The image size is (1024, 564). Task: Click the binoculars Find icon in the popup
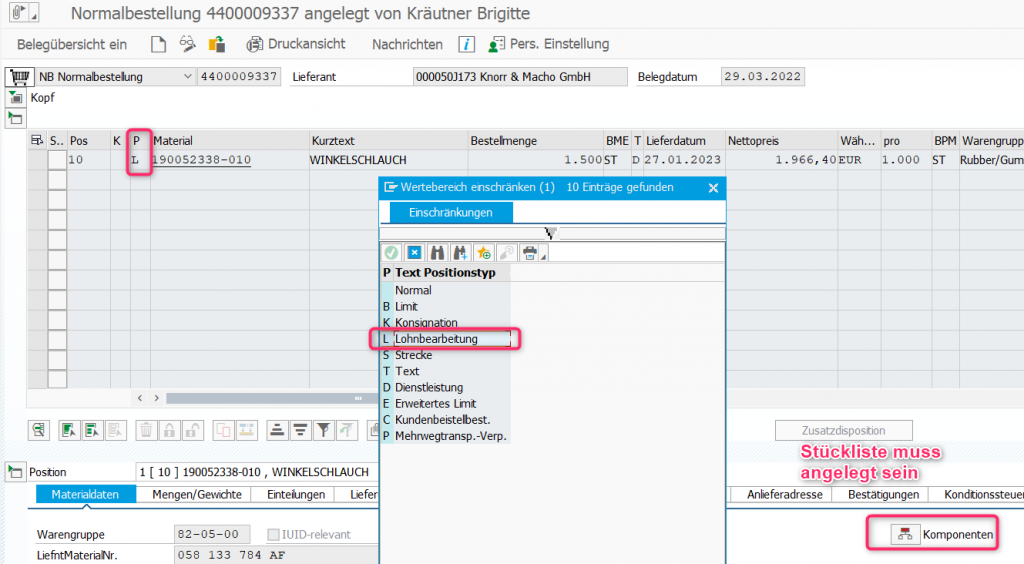[435, 253]
